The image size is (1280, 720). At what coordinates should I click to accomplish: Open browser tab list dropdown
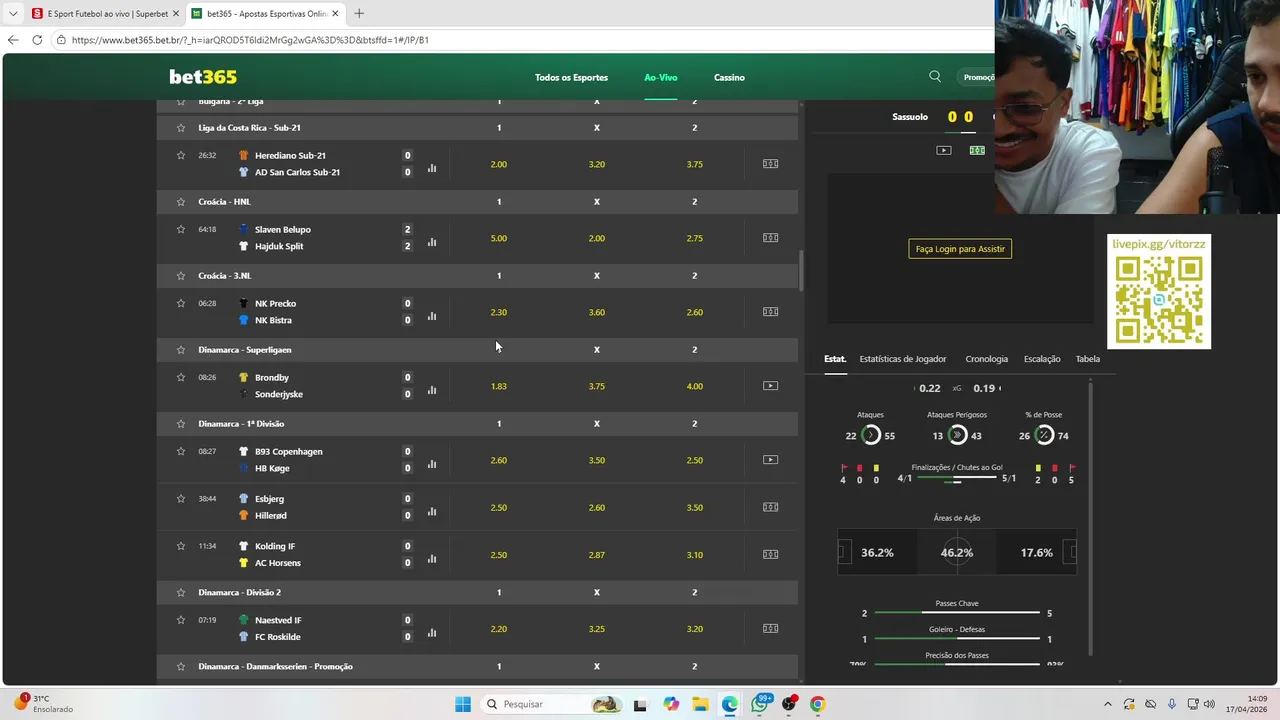click(x=13, y=13)
